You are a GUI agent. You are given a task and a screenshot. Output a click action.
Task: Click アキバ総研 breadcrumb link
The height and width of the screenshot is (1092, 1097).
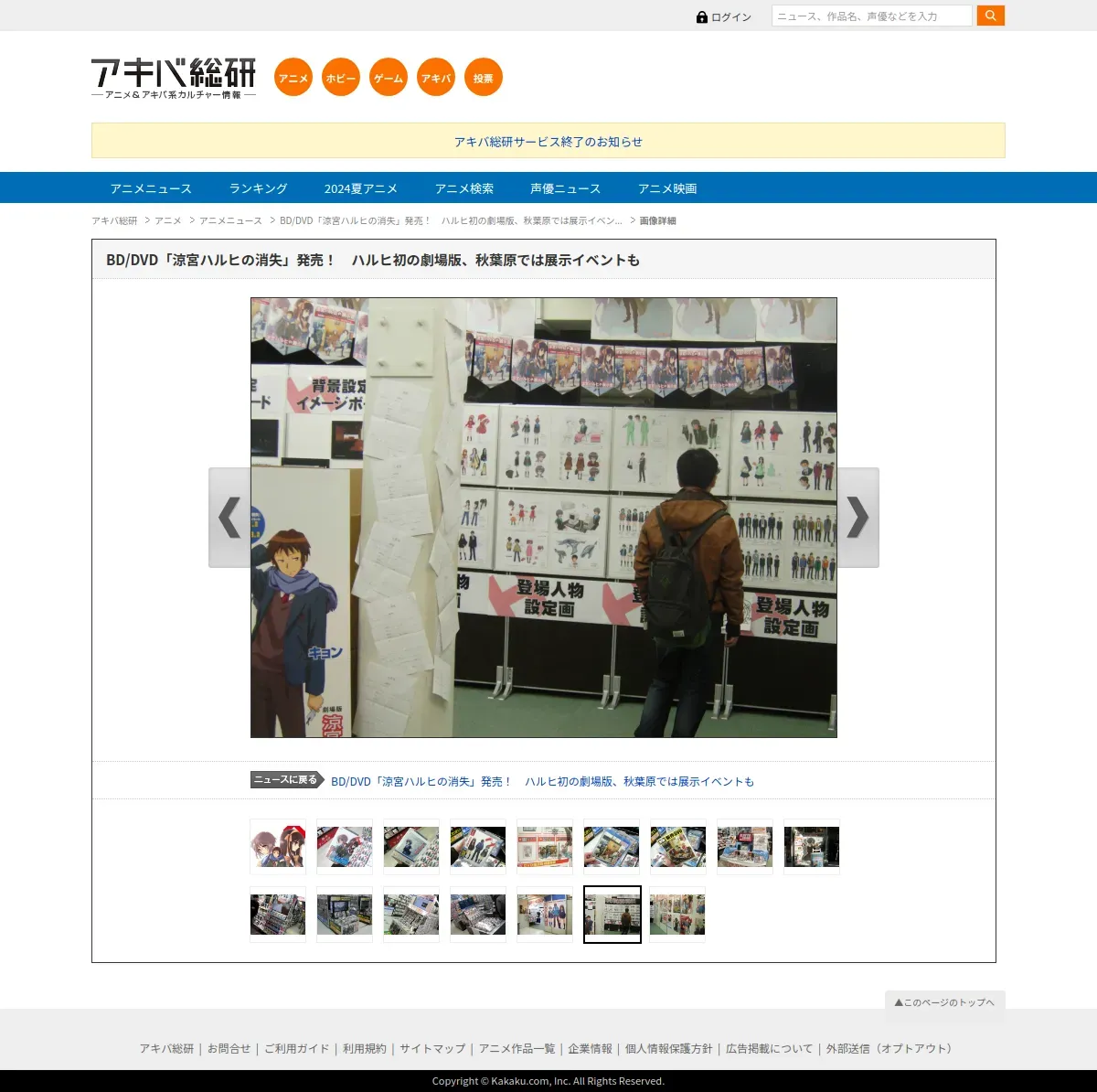coord(114,220)
